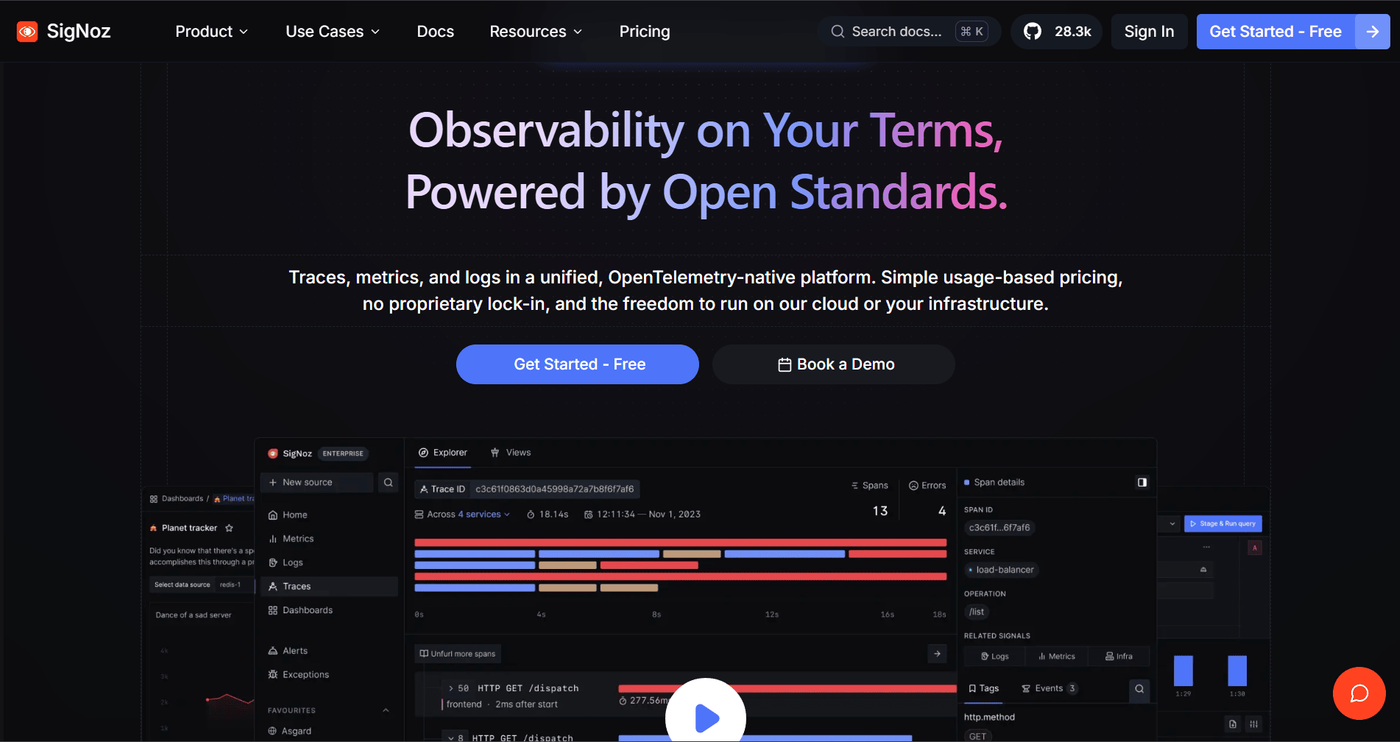Click the trace ID value field
Image resolution: width=1400 pixels, height=742 pixels.
pyautogui.click(x=556, y=489)
